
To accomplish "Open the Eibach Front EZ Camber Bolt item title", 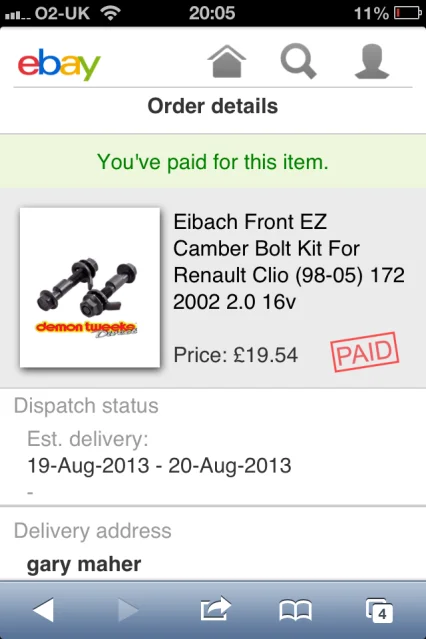I will [x=289, y=262].
